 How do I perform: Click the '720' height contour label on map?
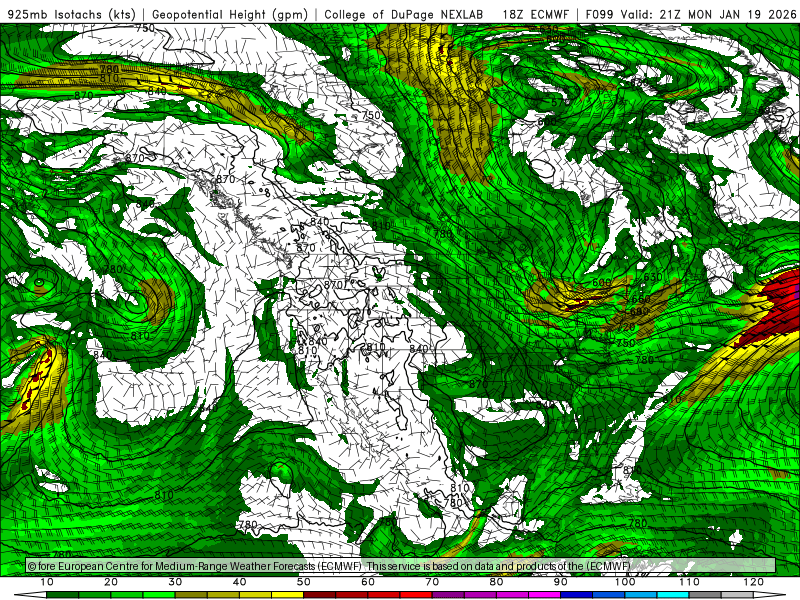tap(626, 328)
